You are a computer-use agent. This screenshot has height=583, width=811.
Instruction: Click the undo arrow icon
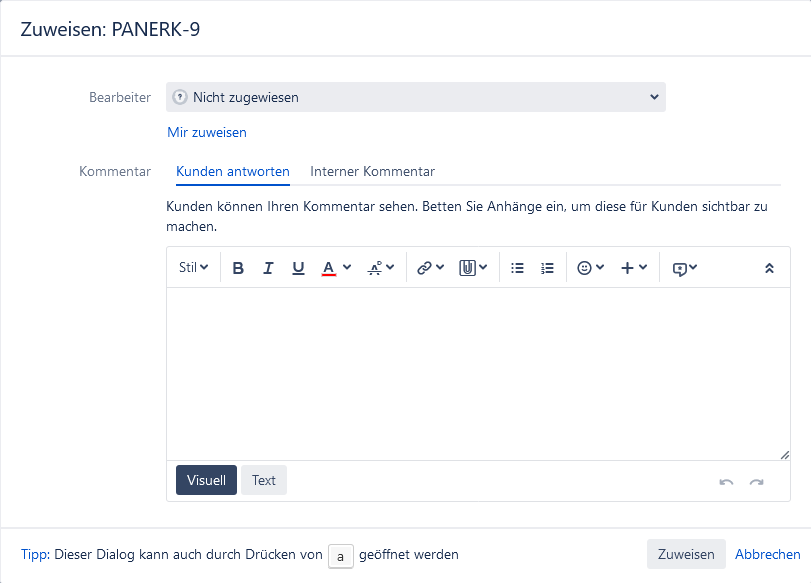point(726,482)
